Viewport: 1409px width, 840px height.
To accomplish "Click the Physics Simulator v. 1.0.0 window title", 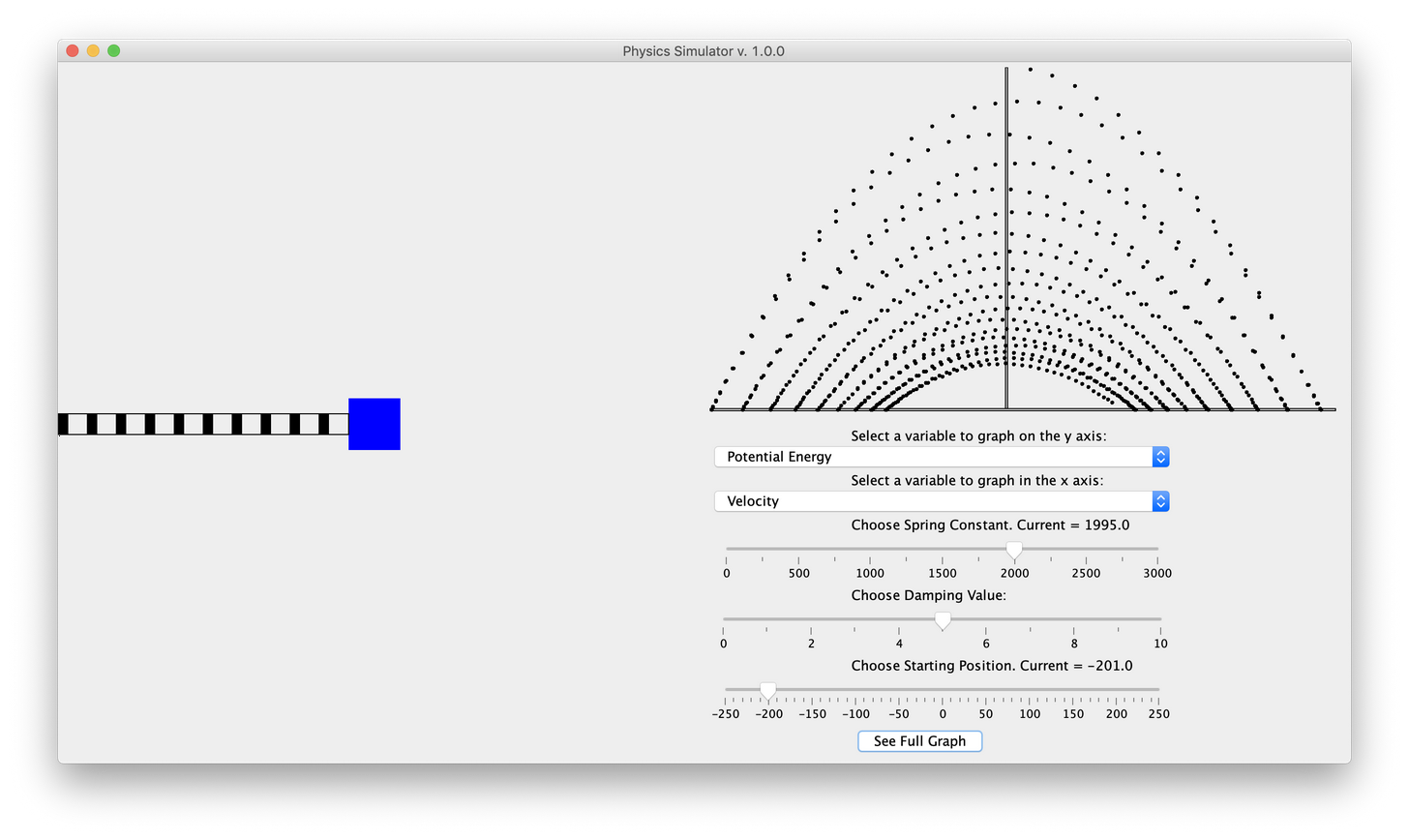I will [x=704, y=51].
